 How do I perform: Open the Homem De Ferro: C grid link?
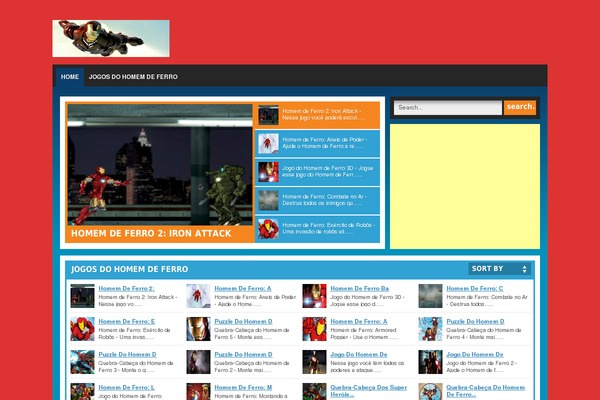474,289
